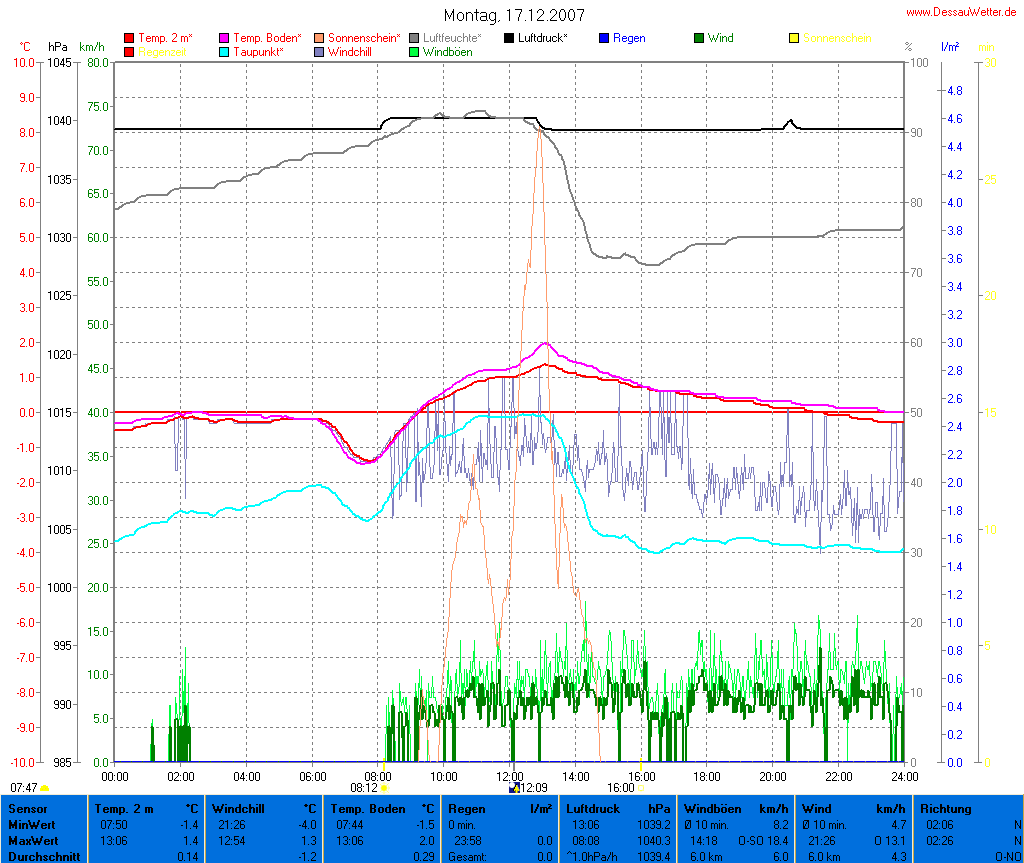Select the Luftdruck column header in table
Image resolution: width=1024 pixels, height=863 pixels.
tap(593, 808)
